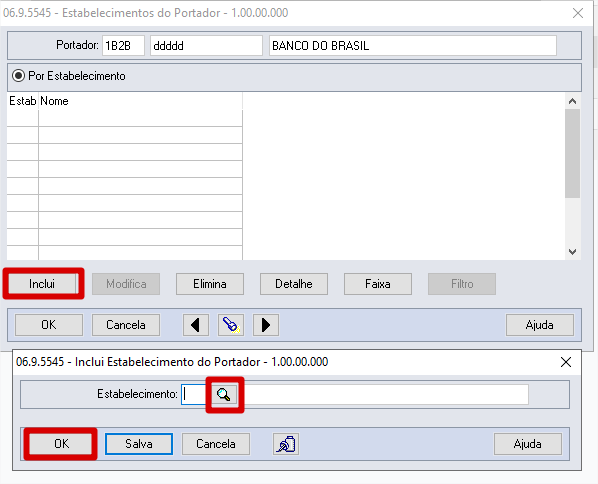
Task: Click the Elimina button
Action: point(210,284)
